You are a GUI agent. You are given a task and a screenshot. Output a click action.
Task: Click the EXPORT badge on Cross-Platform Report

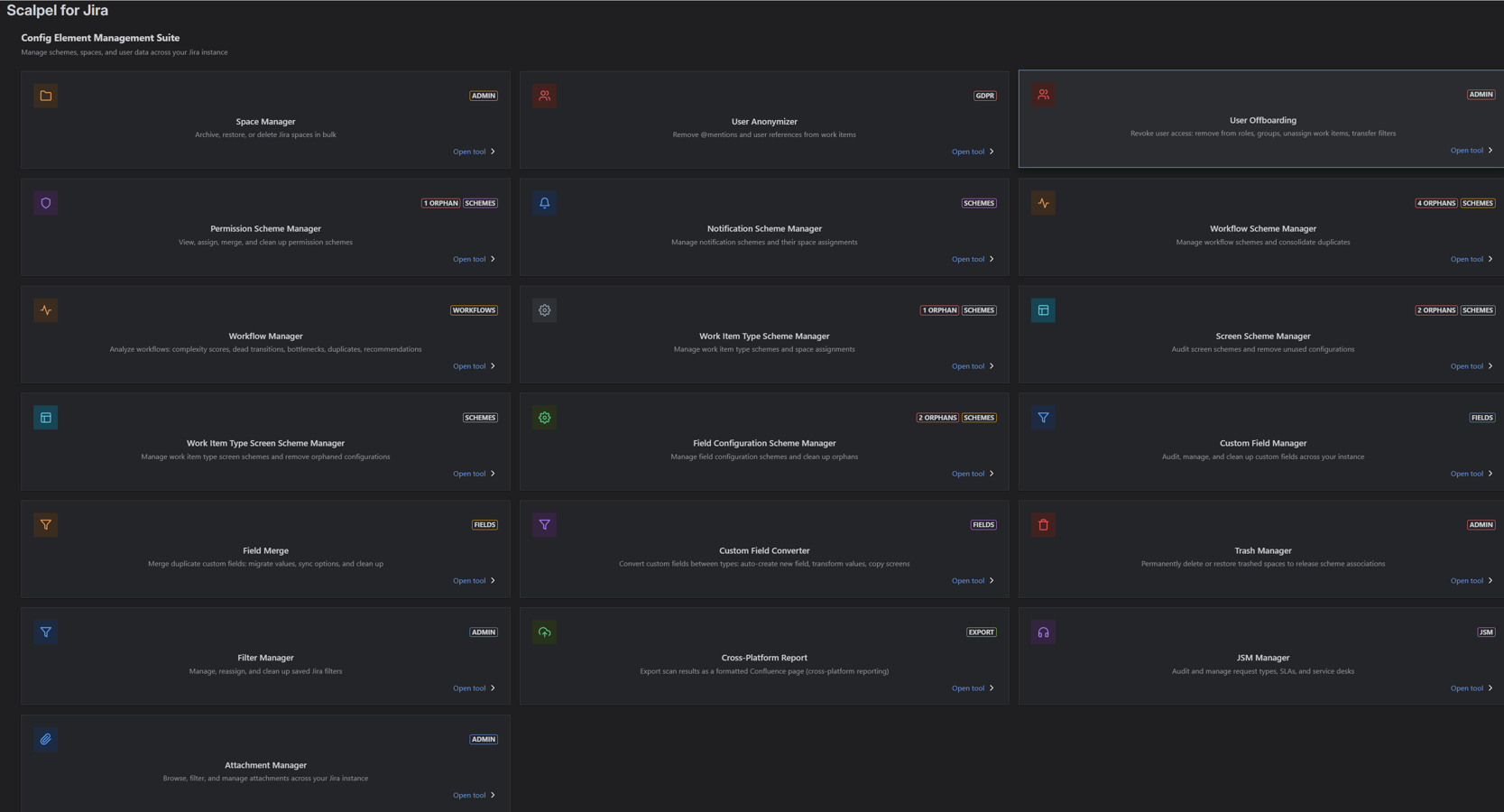pos(982,632)
